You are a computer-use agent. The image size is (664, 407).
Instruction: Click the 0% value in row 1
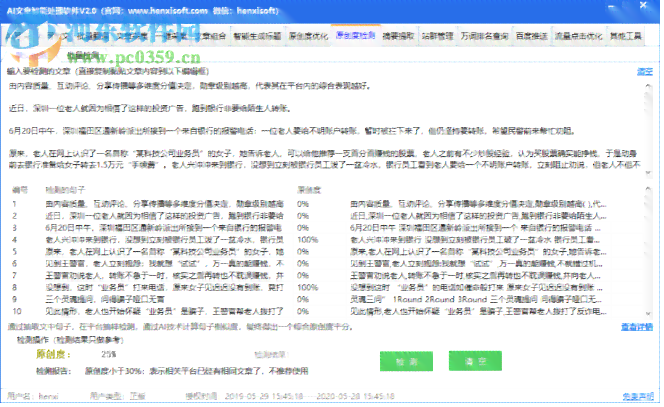pyautogui.click(x=303, y=204)
